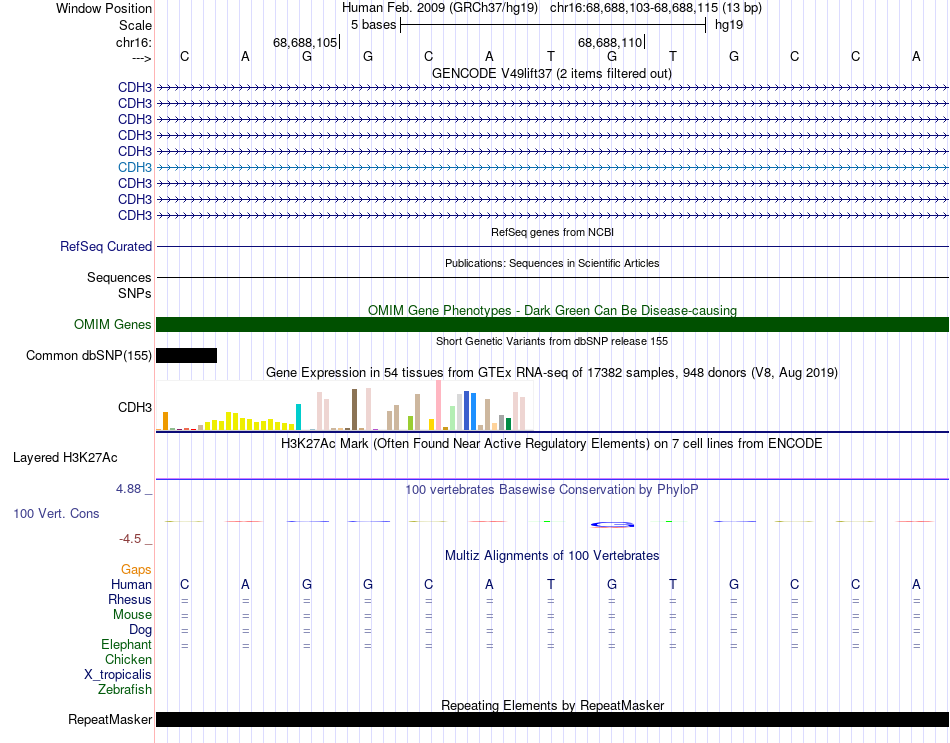Click the Sequences track label

(119, 278)
